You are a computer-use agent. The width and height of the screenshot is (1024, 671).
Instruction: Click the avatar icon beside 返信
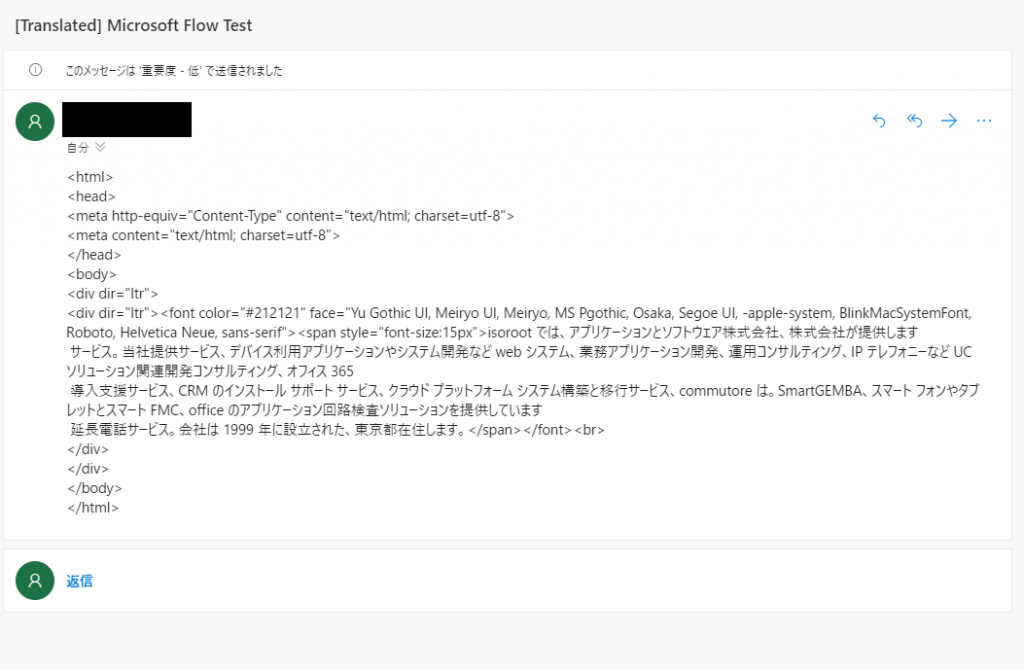[35, 580]
